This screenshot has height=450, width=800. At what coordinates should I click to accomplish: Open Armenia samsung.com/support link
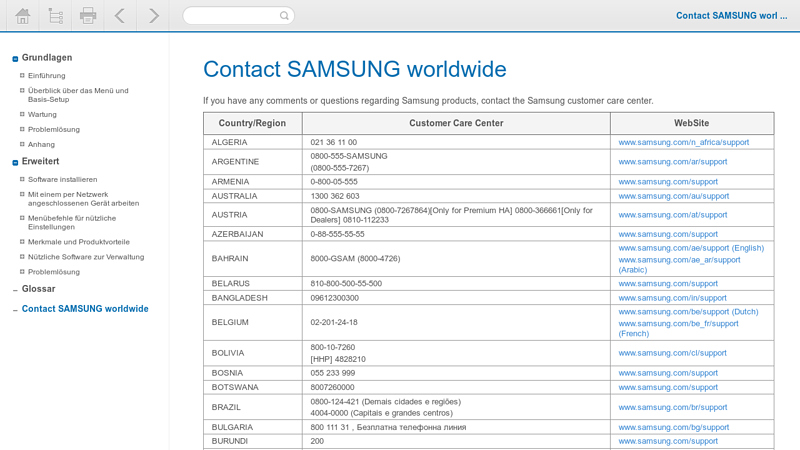click(668, 182)
